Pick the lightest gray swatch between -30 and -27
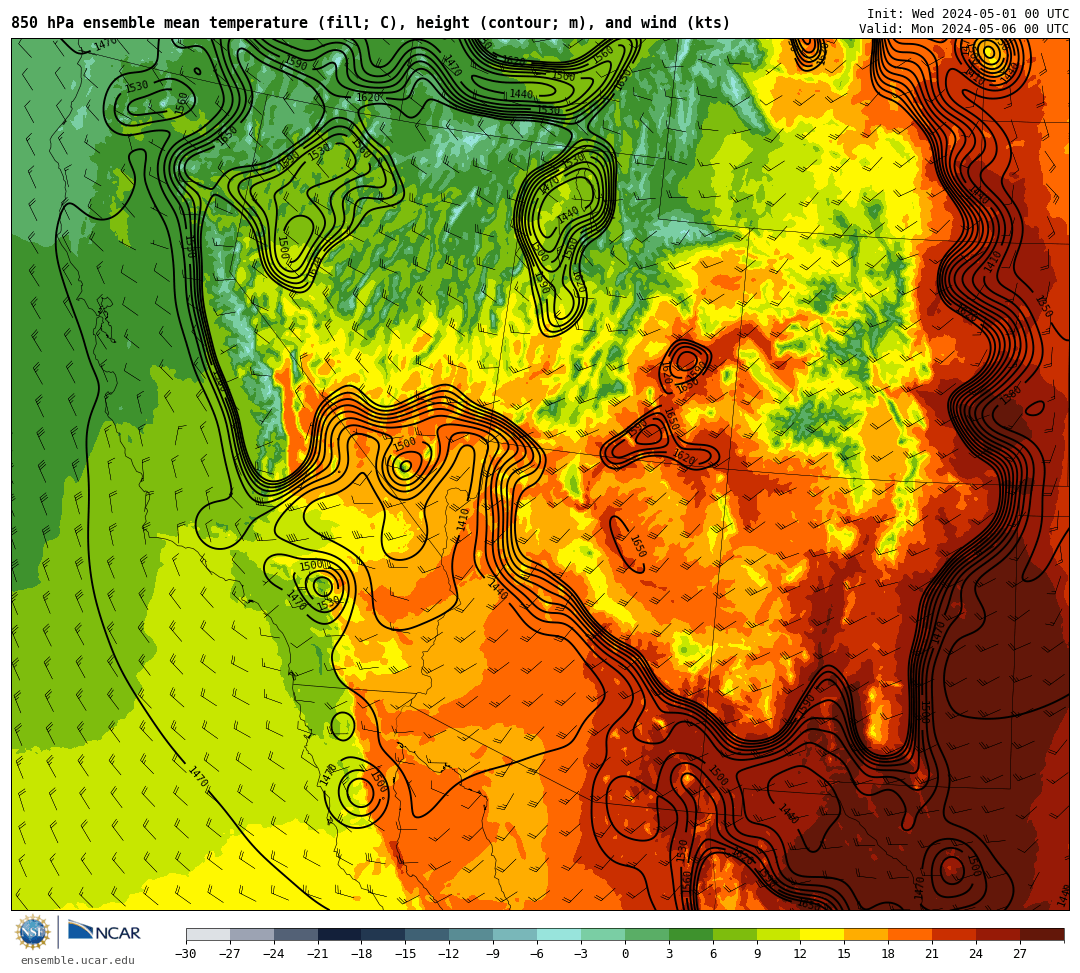This screenshot has height=973, width=1080. tap(208, 934)
